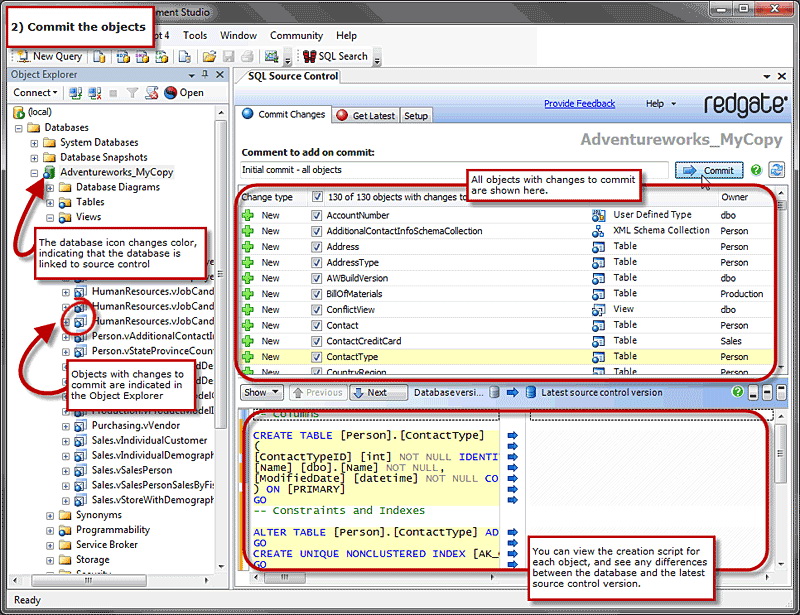Click the Stop square icon in Object Explorer
The image size is (800, 615).
(x=113, y=93)
